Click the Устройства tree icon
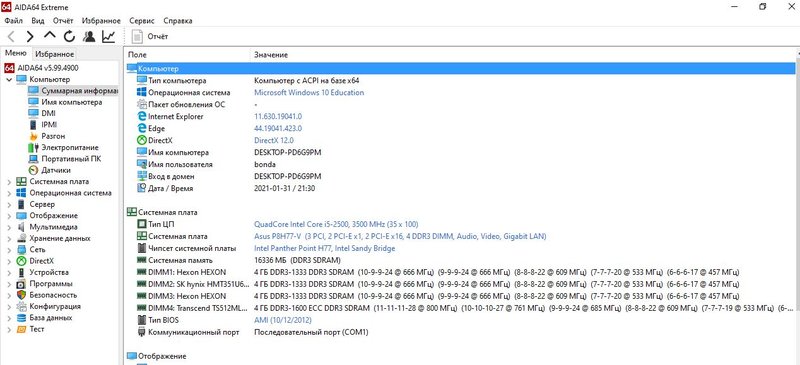The width and height of the screenshot is (800, 365). [x=21, y=272]
